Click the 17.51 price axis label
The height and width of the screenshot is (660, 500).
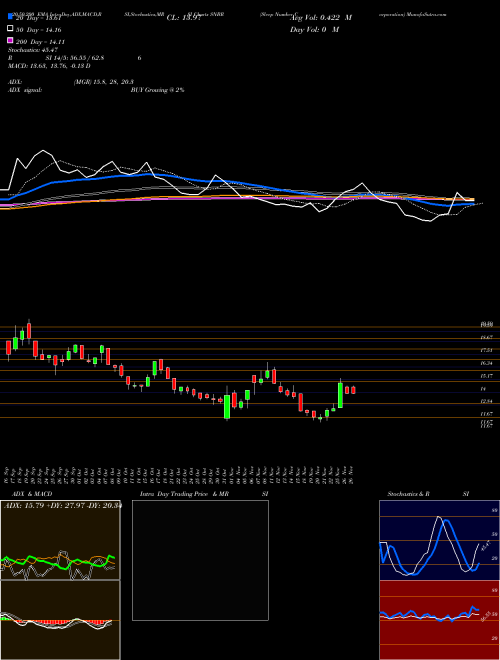[486, 350]
